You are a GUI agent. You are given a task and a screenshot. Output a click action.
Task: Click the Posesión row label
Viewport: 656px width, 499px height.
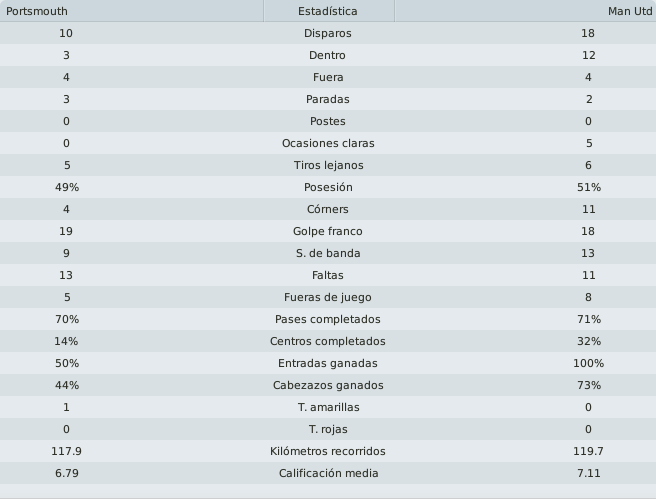pos(328,187)
